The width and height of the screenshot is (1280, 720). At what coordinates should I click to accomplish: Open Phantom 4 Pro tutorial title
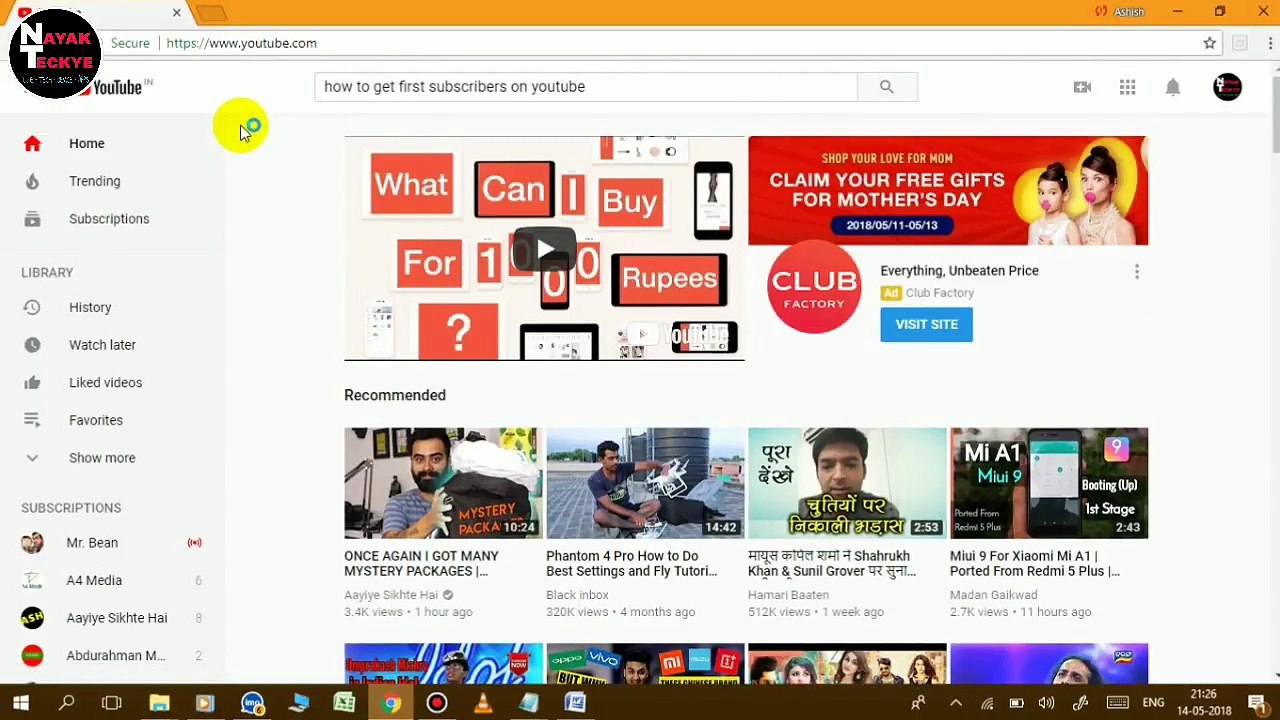click(x=632, y=564)
